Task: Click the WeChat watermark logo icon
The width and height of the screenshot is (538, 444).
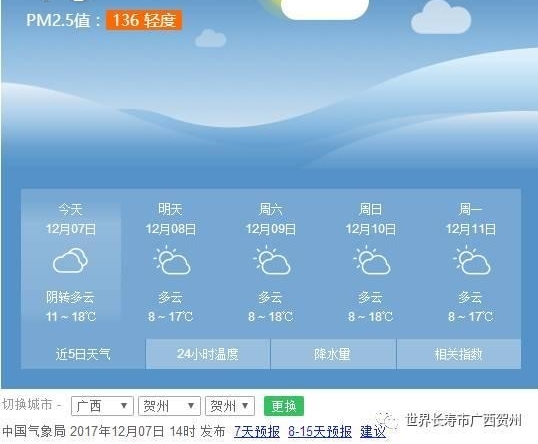Action: [x=387, y=421]
